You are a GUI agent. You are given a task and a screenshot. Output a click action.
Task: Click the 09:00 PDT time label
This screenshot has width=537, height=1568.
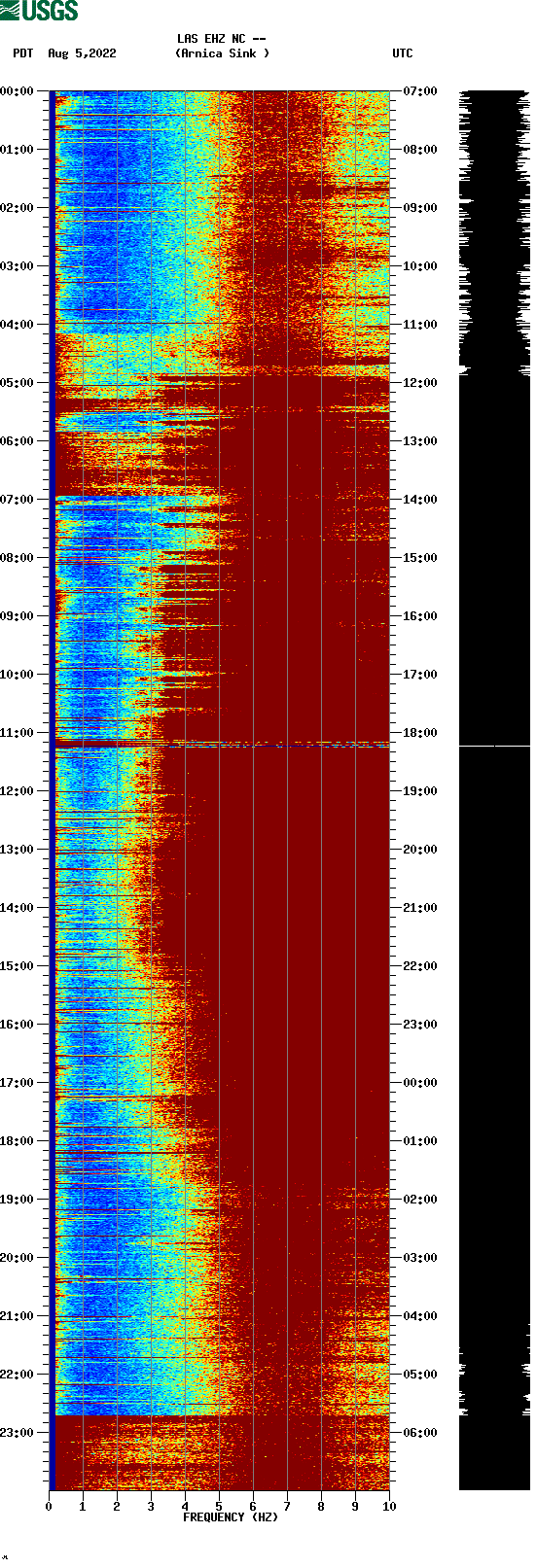(18, 616)
